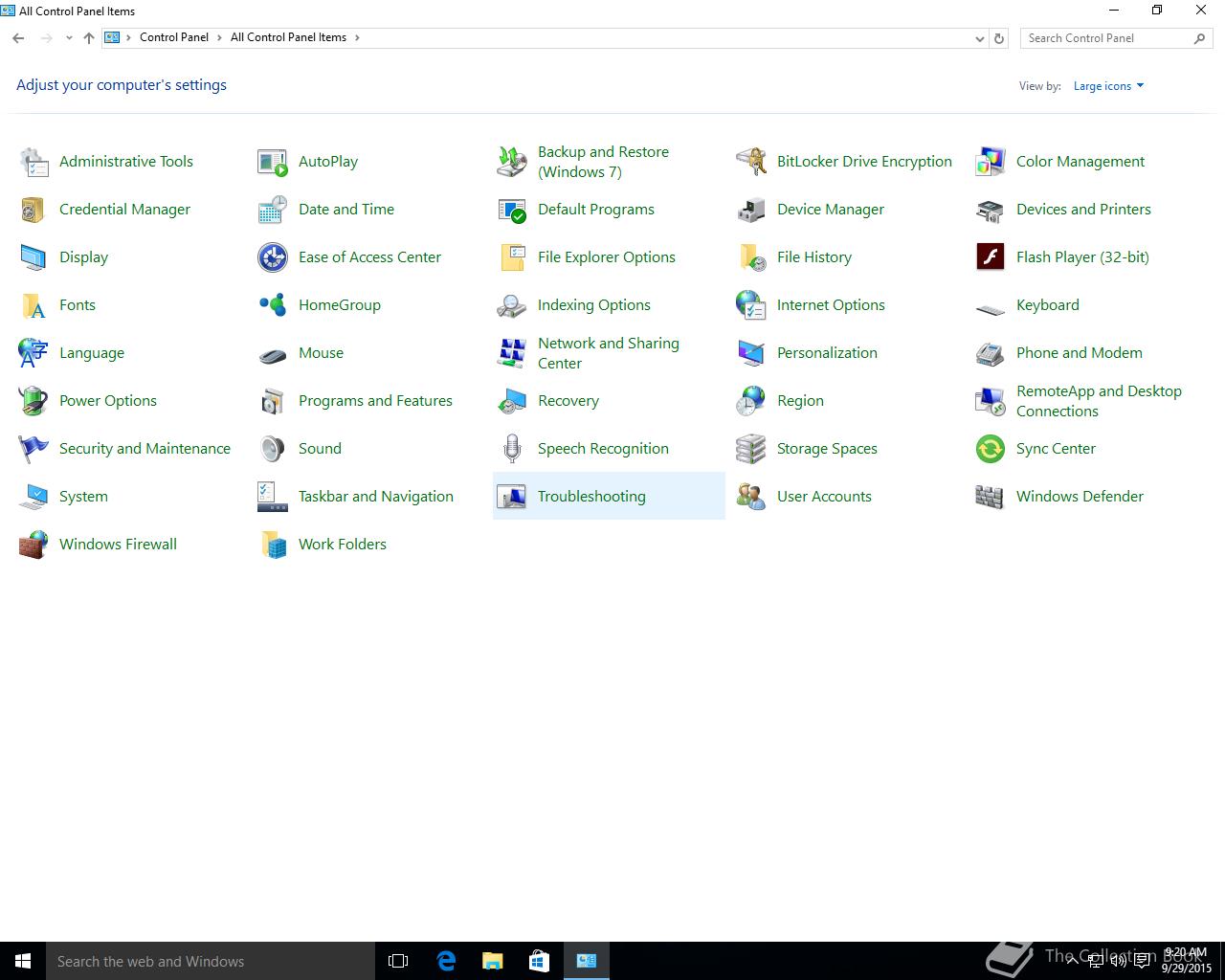Open the Windows Defender wall icon
The height and width of the screenshot is (980, 1225).
[991, 497]
